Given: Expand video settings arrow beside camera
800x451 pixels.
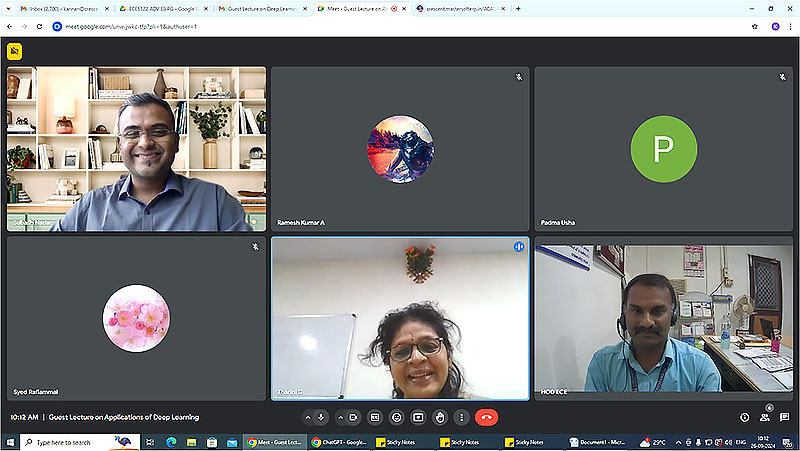Looking at the screenshot, I should tap(341, 417).
